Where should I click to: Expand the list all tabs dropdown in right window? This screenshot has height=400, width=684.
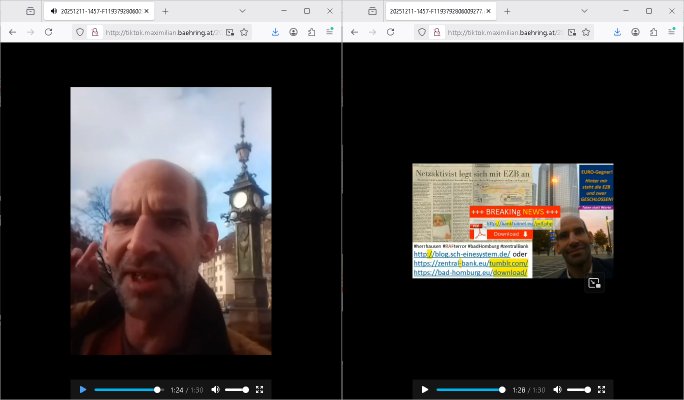584,11
